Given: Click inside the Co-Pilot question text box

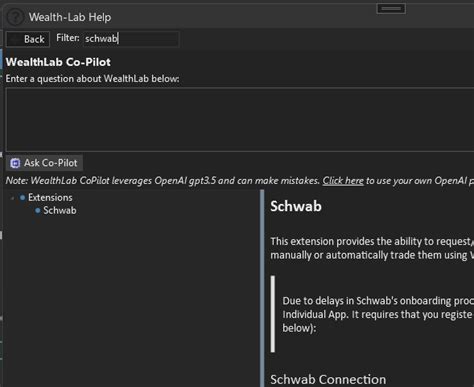Looking at the screenshot, I should click(240, 119).
